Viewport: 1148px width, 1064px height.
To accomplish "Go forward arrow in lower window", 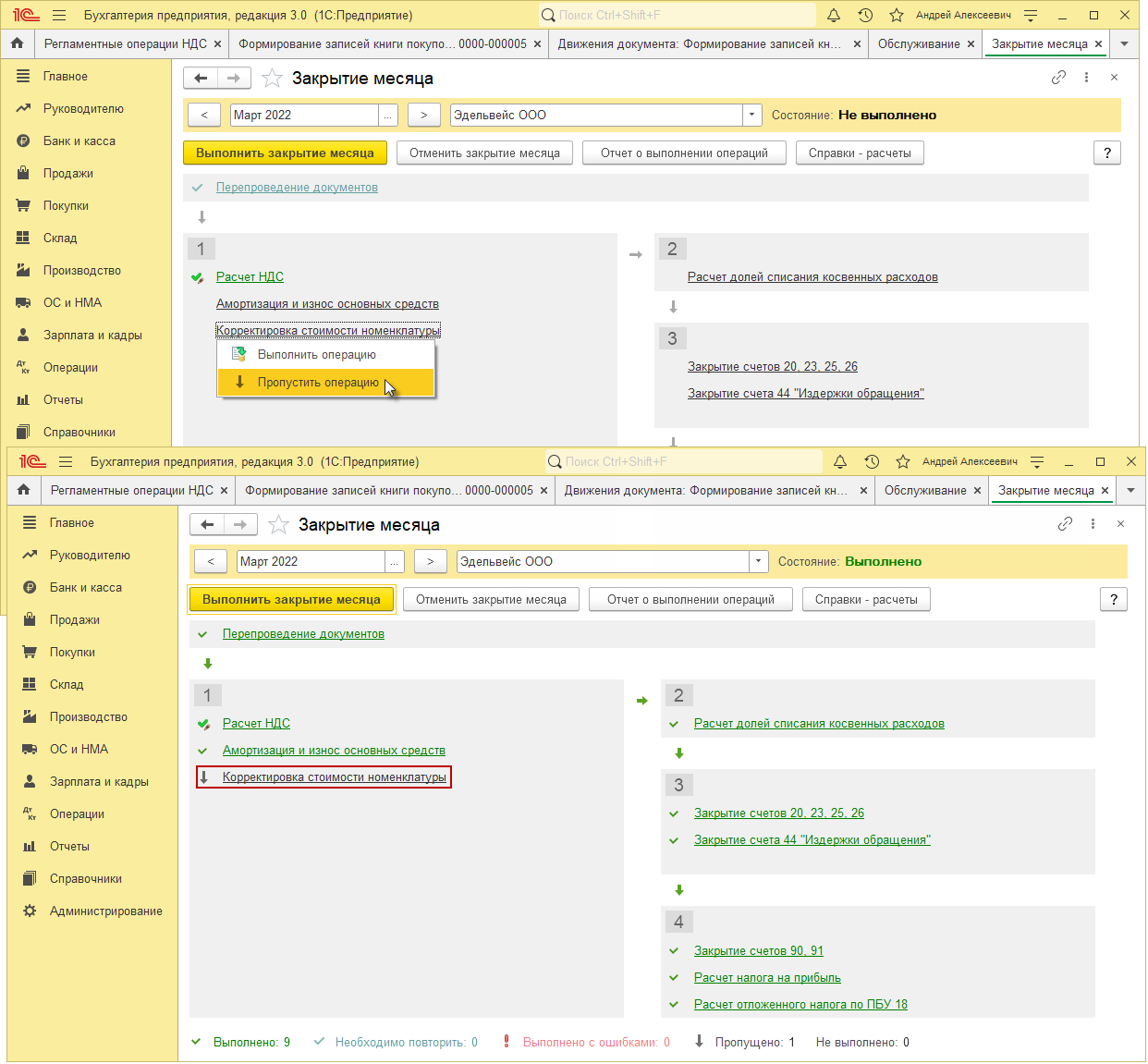I will click(240, 525).
